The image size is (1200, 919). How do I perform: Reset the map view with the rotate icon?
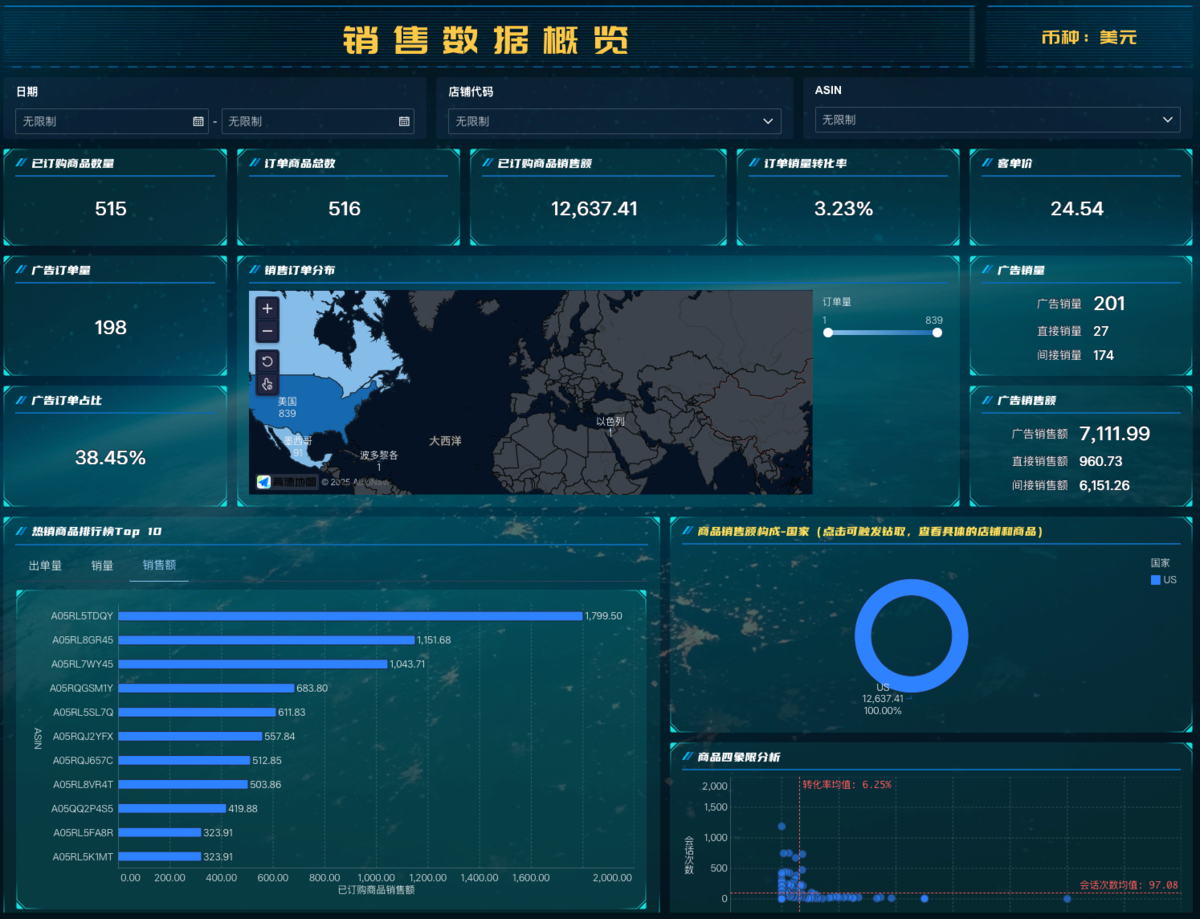(x=267, y=361)
